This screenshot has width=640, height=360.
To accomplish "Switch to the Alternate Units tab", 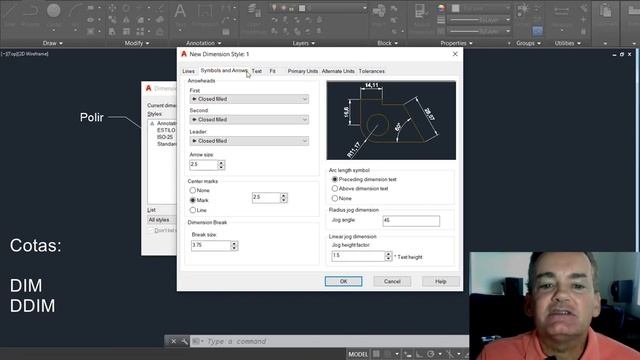I will pyautogui.click(x=338, y=71).
